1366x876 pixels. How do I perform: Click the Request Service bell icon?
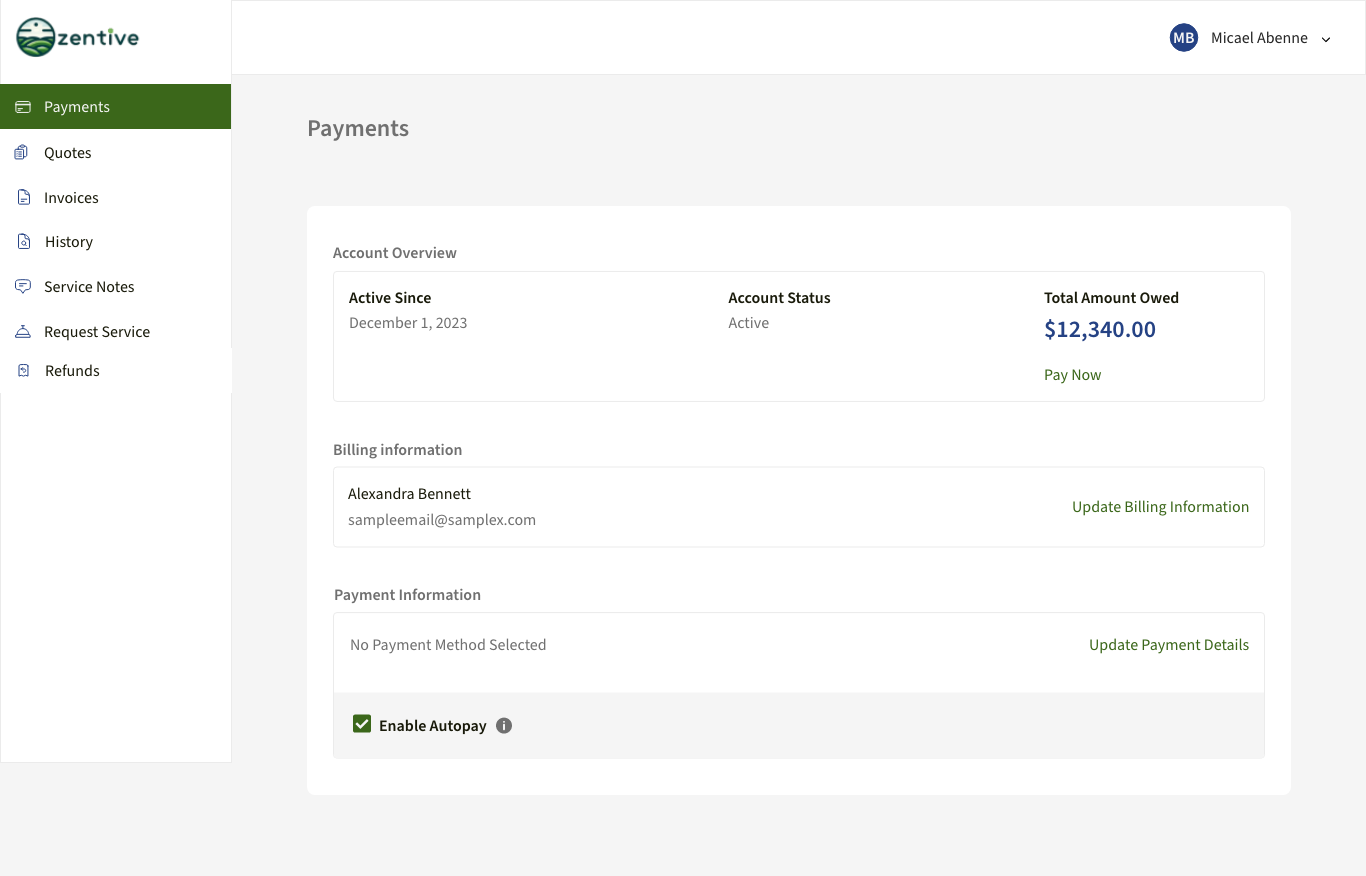tap(23, 332)
